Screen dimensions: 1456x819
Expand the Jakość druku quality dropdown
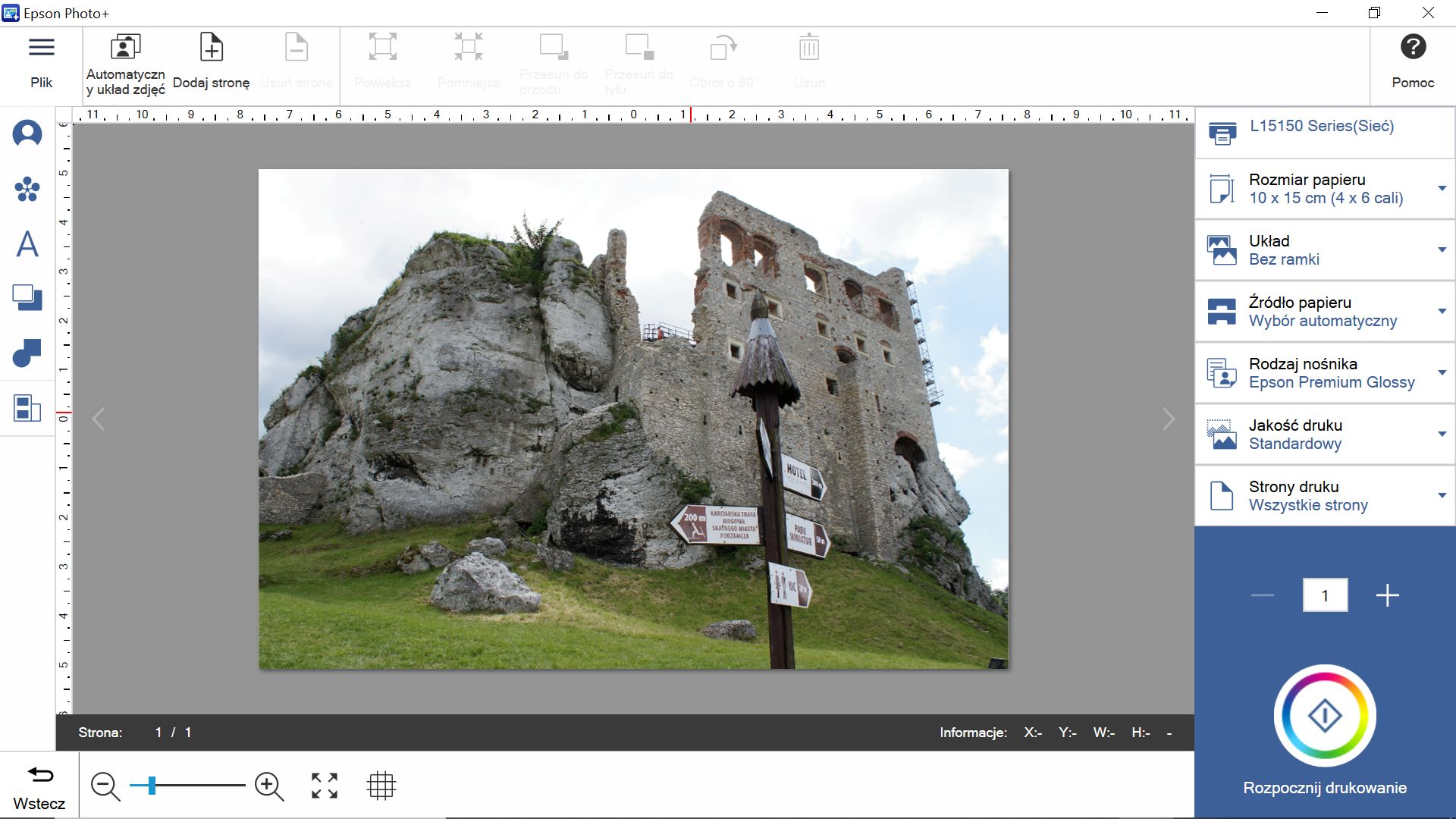coord(1442,434)
